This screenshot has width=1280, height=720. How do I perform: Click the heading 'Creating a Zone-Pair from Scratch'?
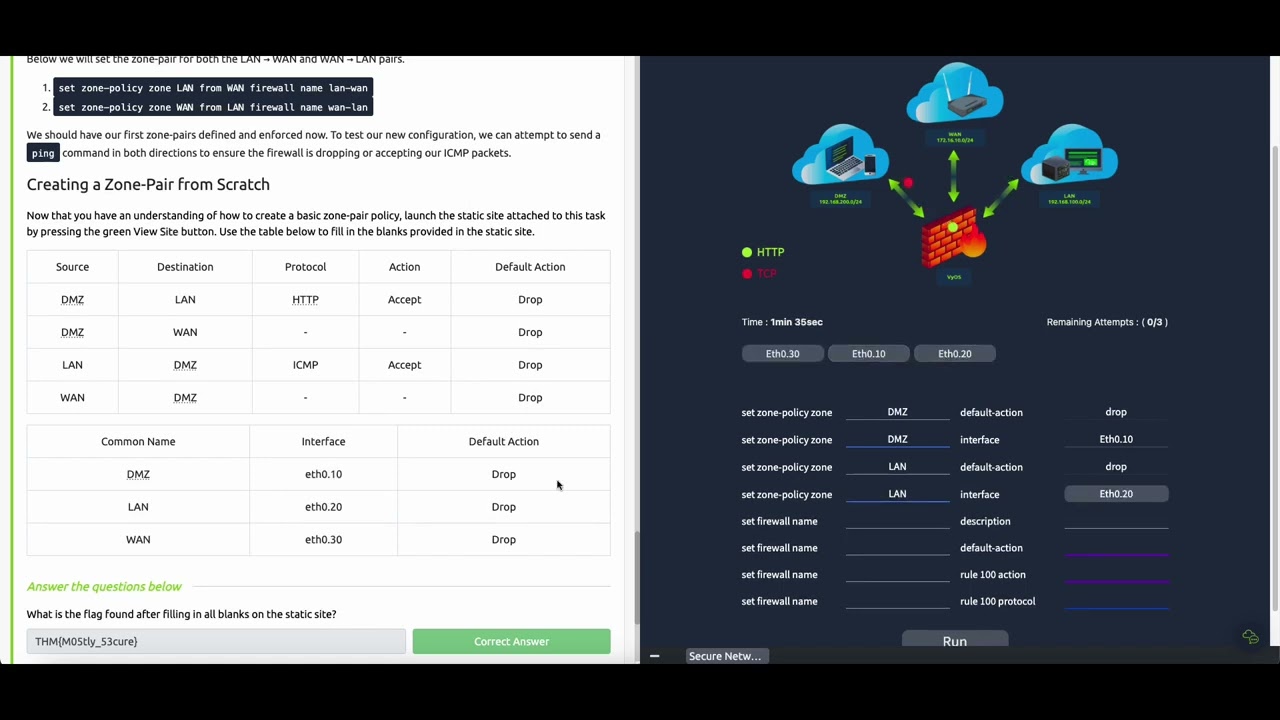click(148, 185)
